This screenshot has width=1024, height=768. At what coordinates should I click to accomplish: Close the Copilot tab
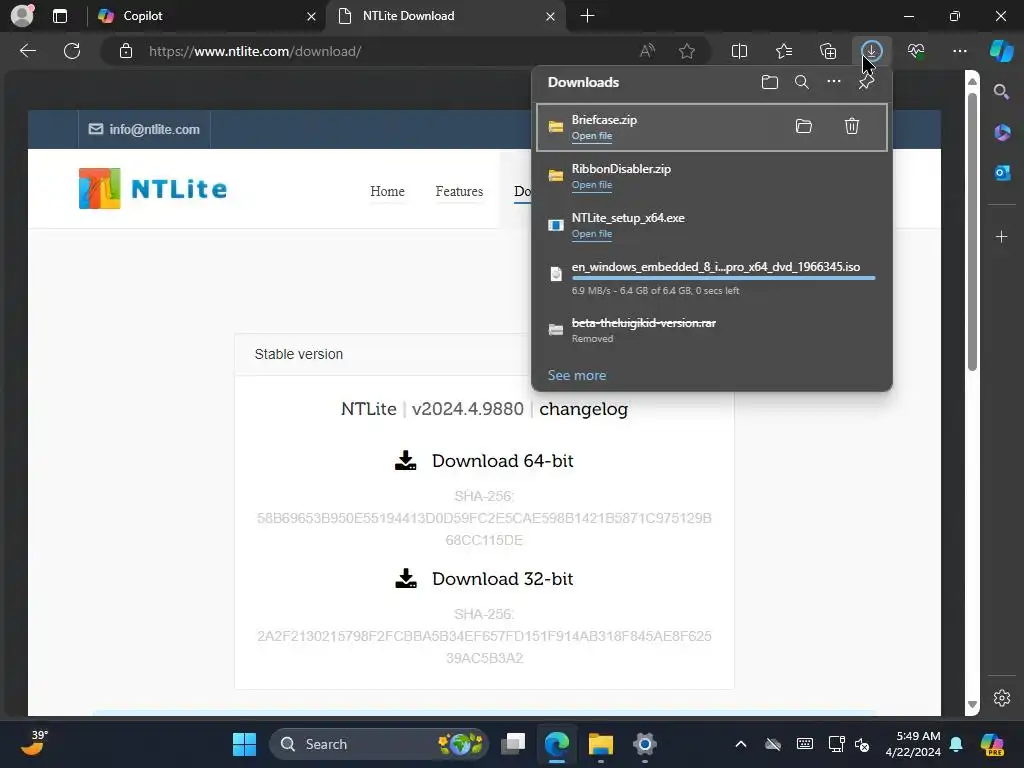[312, 16]
